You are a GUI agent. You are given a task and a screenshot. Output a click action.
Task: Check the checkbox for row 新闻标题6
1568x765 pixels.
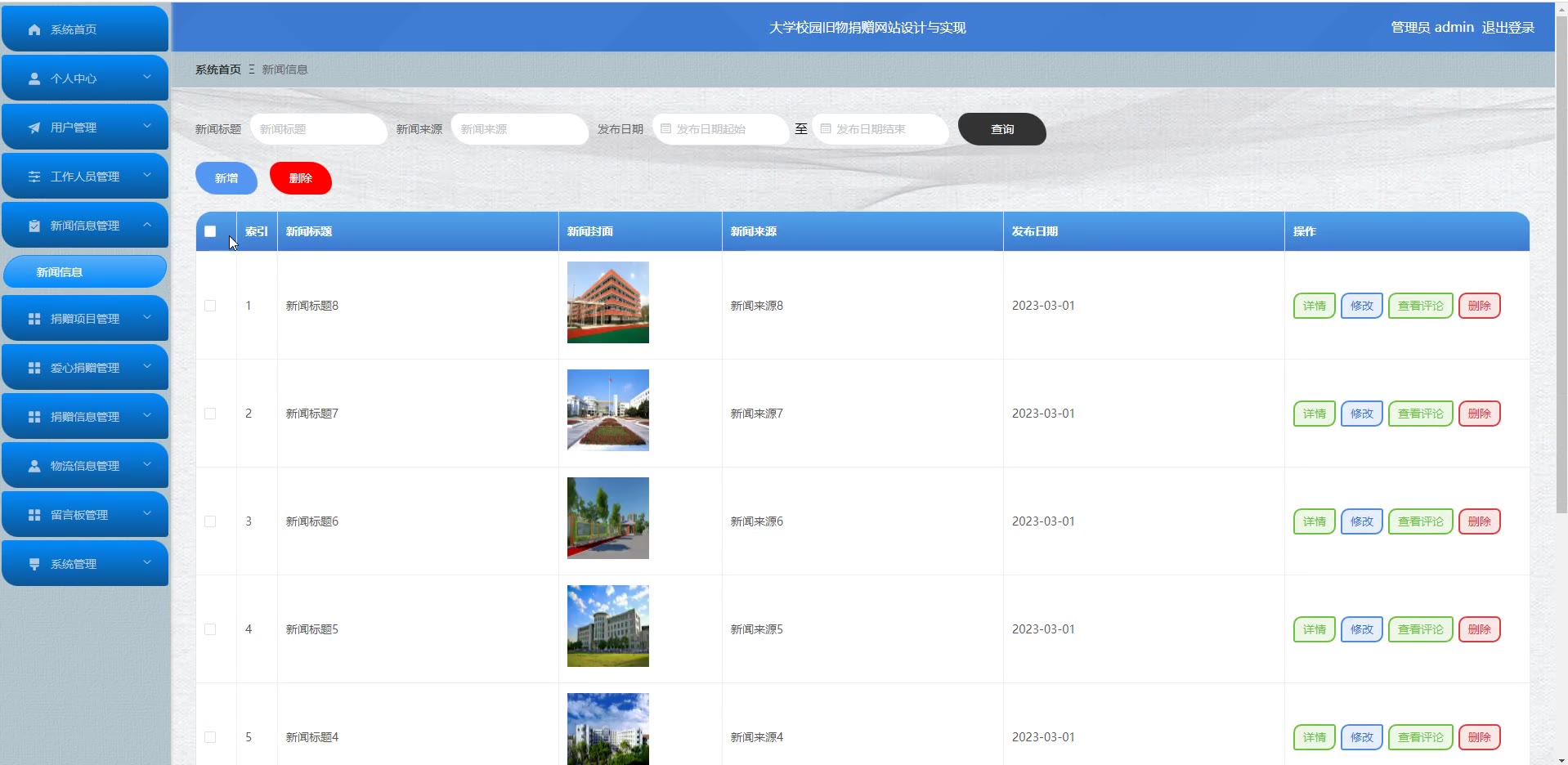pos(210,521)
